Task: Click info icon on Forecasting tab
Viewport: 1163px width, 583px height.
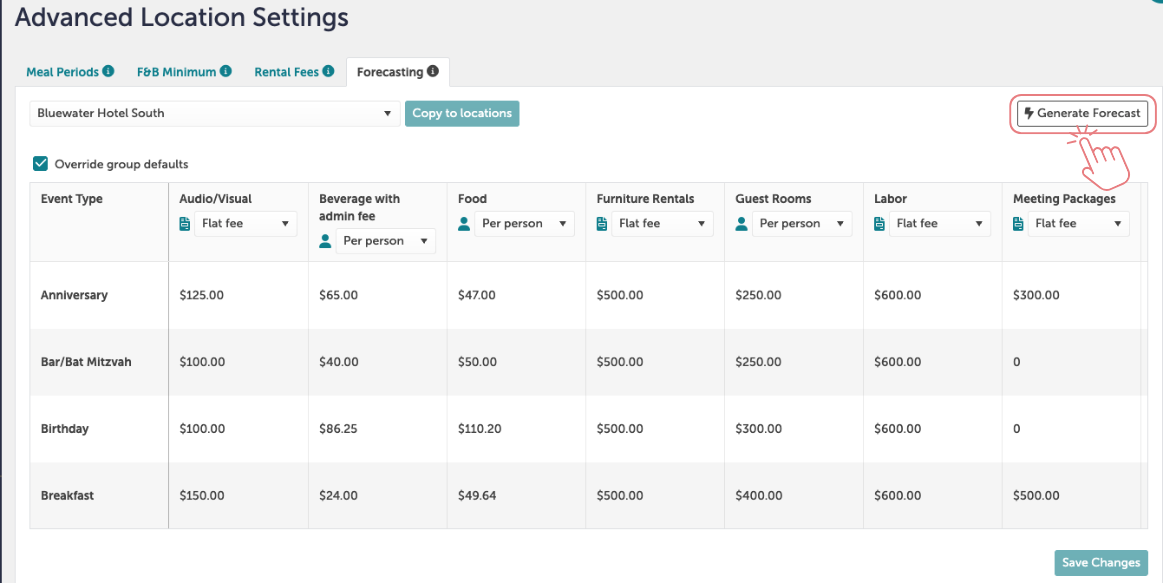Action: pyautogui.click(x=432, y=71)
